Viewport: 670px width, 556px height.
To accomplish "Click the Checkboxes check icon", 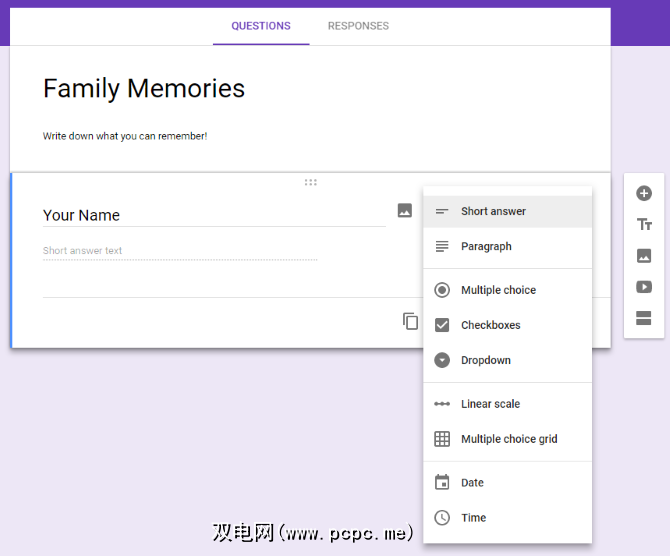I will point(442,325).
